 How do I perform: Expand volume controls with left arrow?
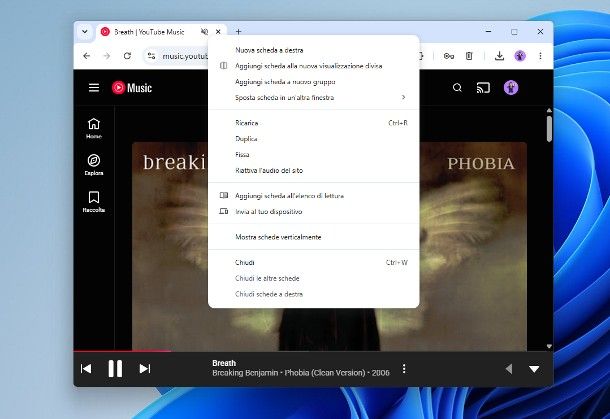coord(508,368)
